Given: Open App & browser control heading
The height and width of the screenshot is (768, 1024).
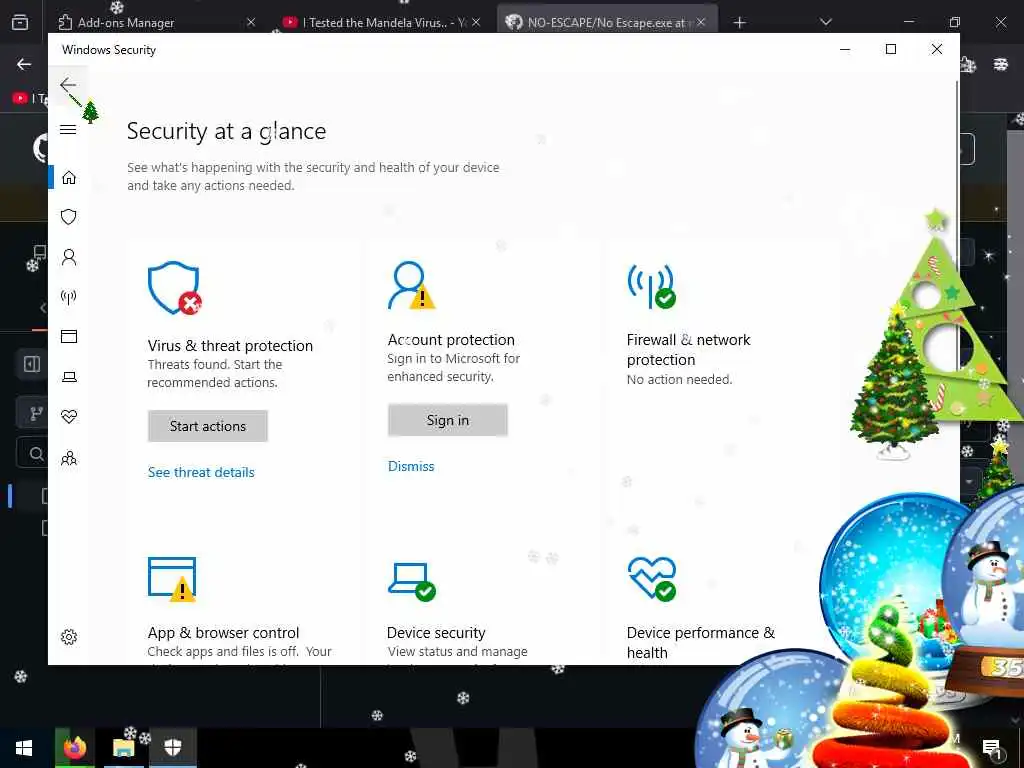Looking at the screenshot, I should coord(223,633).
